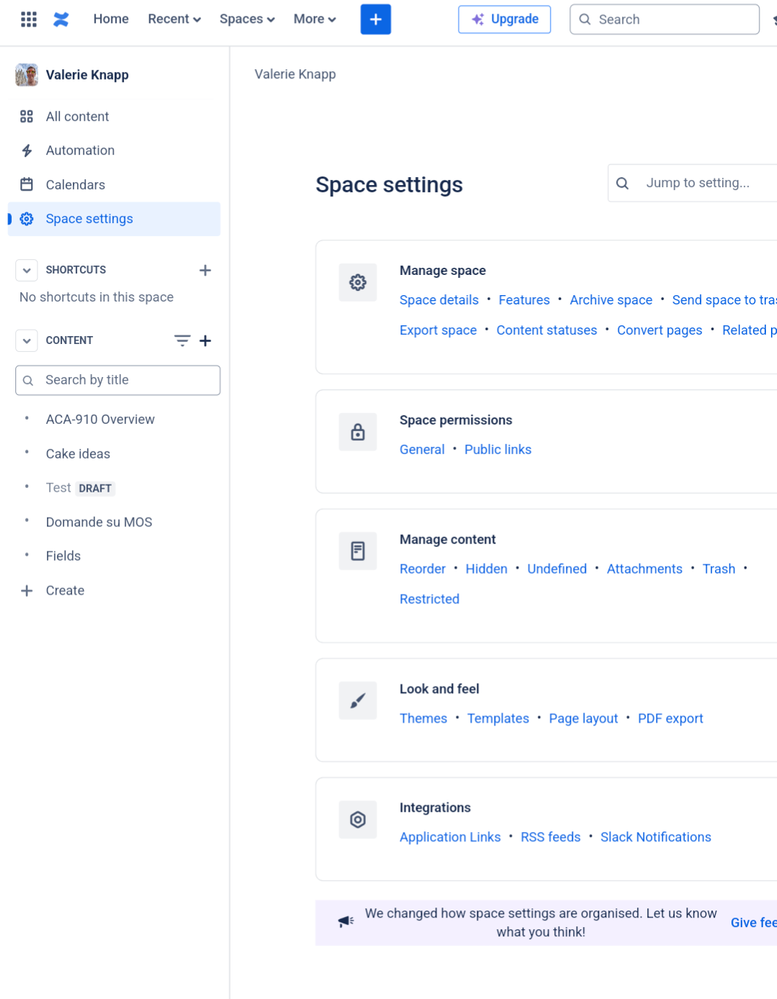Click the Manage space gear icon
Screen dimensions: 777x999
pyautogui.click(x=357, y=282)
